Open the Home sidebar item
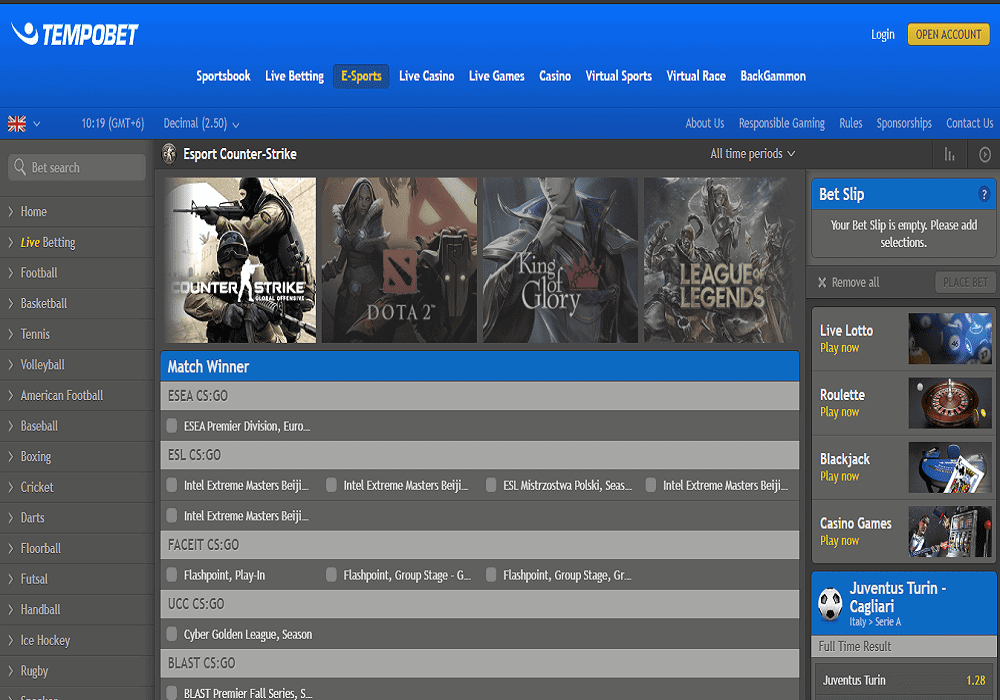Viewport: 1000px width, 700px height. (x=77, y=212)
